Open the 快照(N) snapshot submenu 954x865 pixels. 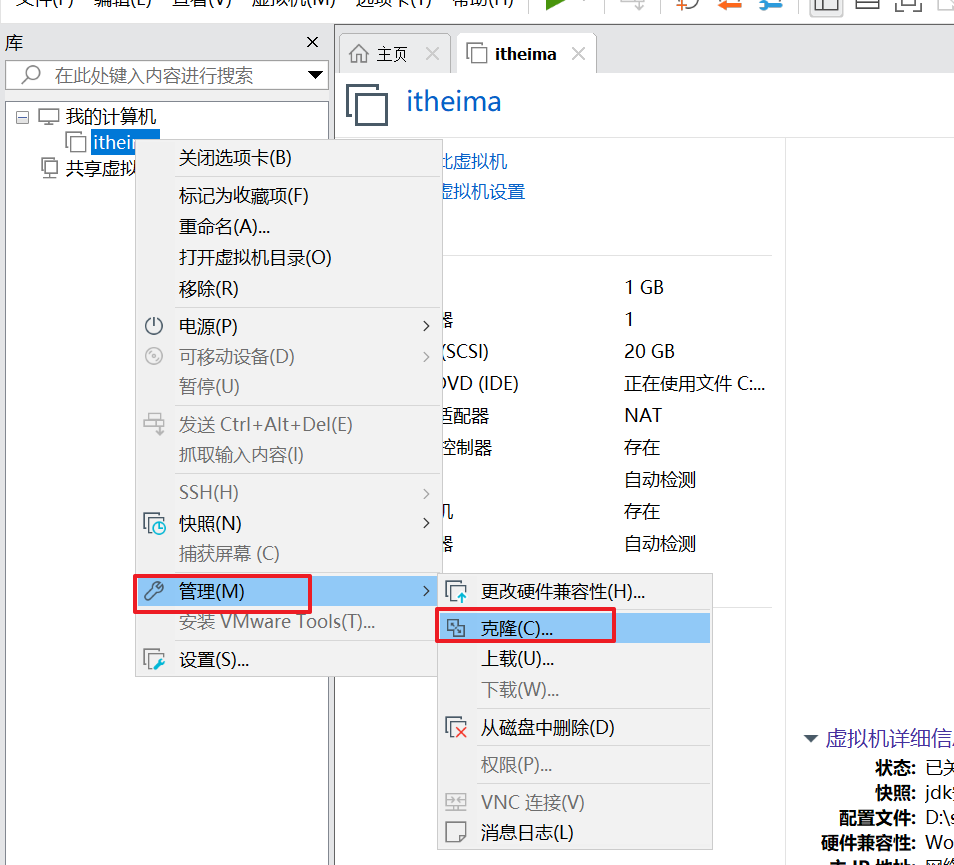click(288, 523)
